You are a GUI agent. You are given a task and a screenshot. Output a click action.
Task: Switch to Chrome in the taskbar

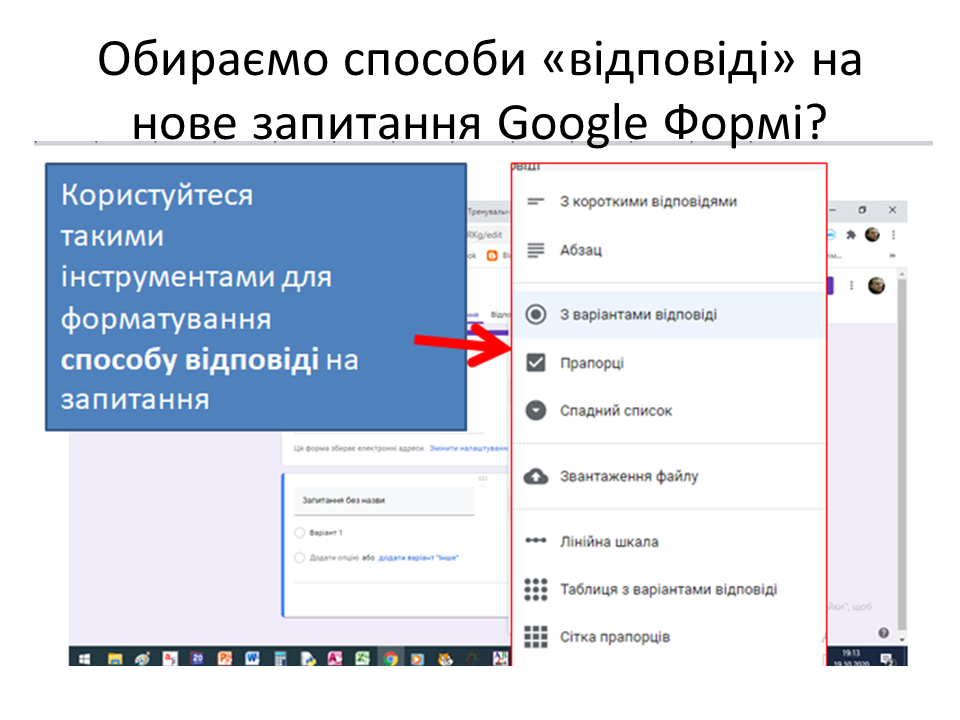pyautogui.click(x=390, y=659)
